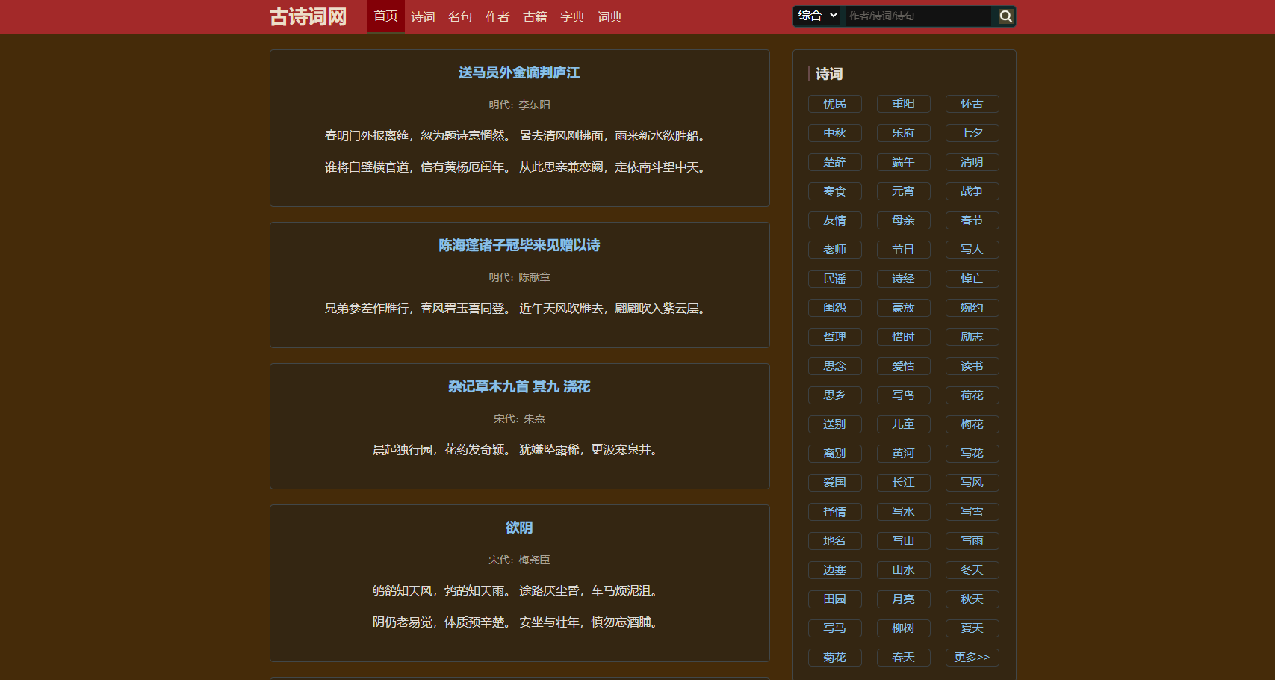Expand more tags via 更多>>

971,657
